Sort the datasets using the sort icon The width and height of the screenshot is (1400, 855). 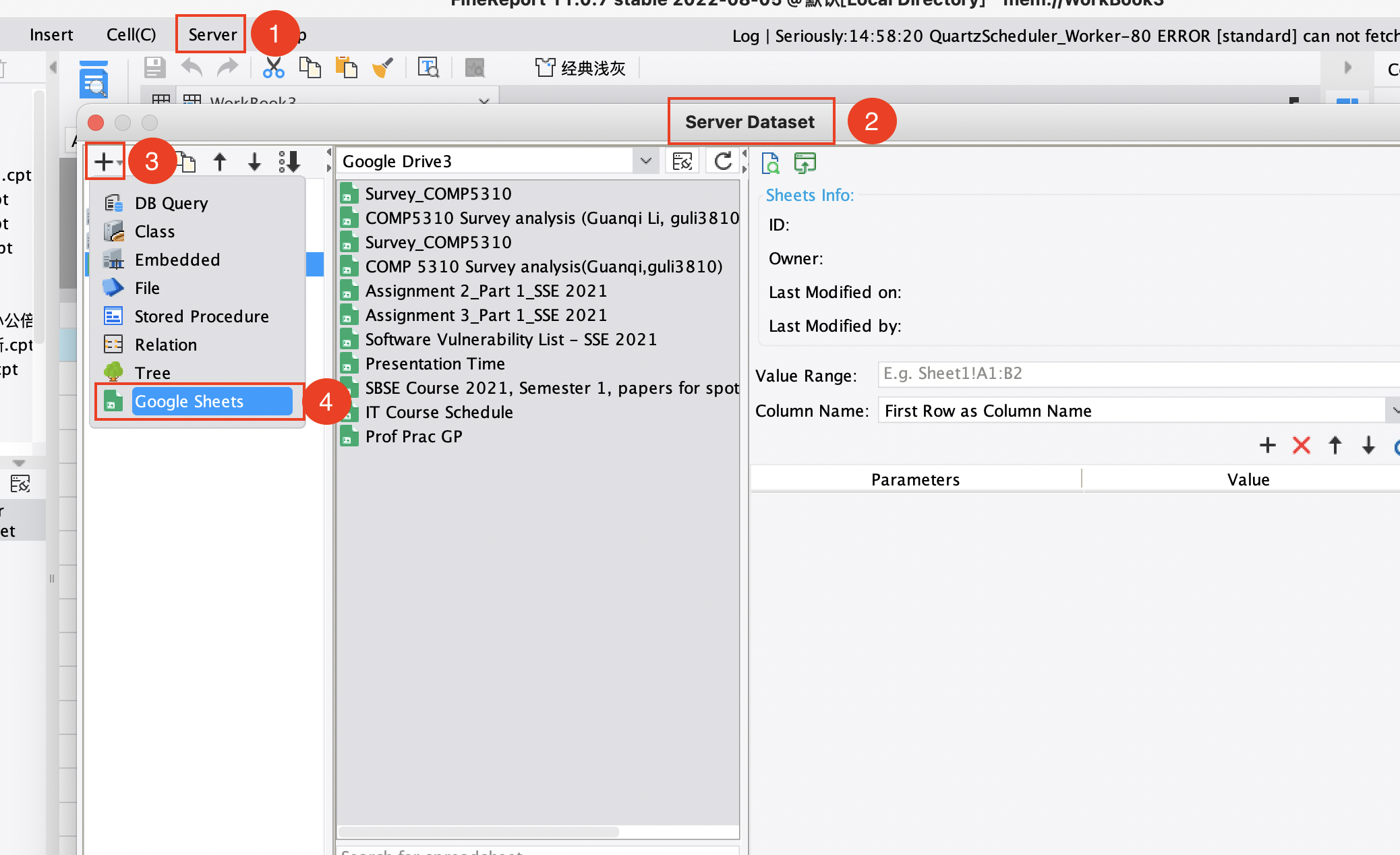[x=290, y=161]
